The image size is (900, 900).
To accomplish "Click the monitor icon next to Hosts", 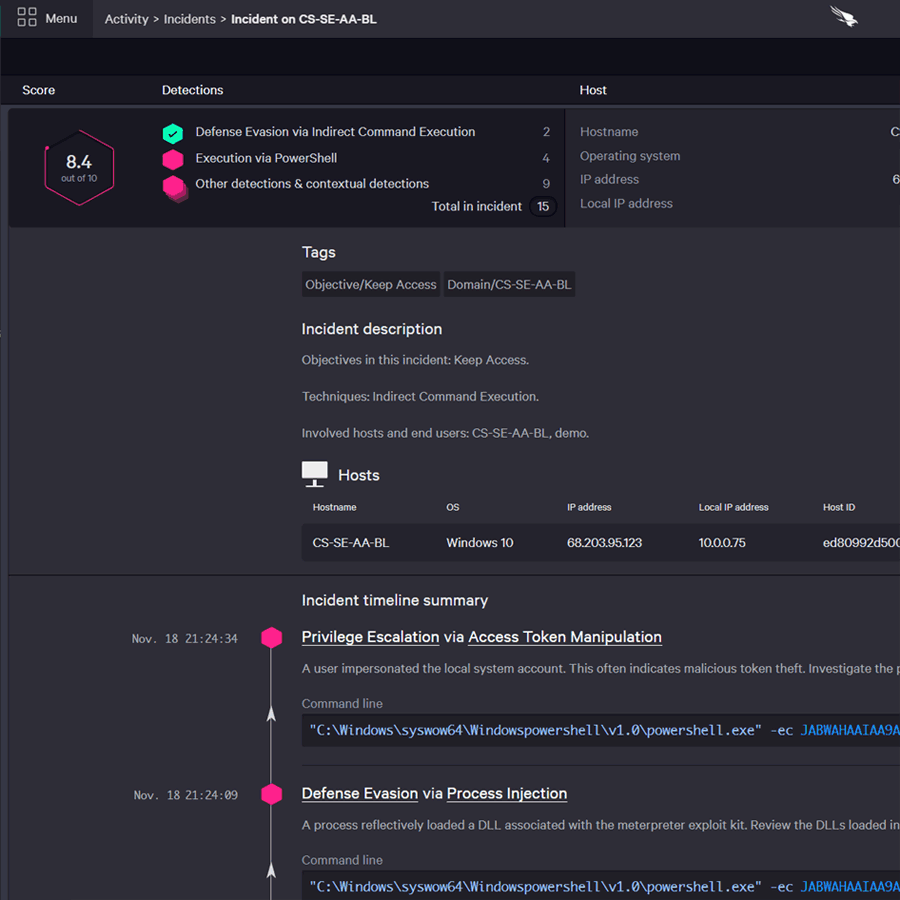I will pyautogui.click(x=314, y=475).
